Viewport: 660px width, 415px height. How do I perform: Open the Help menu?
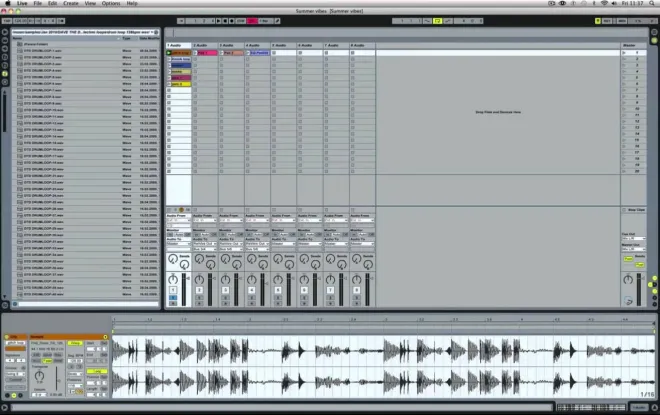[132, 3]
